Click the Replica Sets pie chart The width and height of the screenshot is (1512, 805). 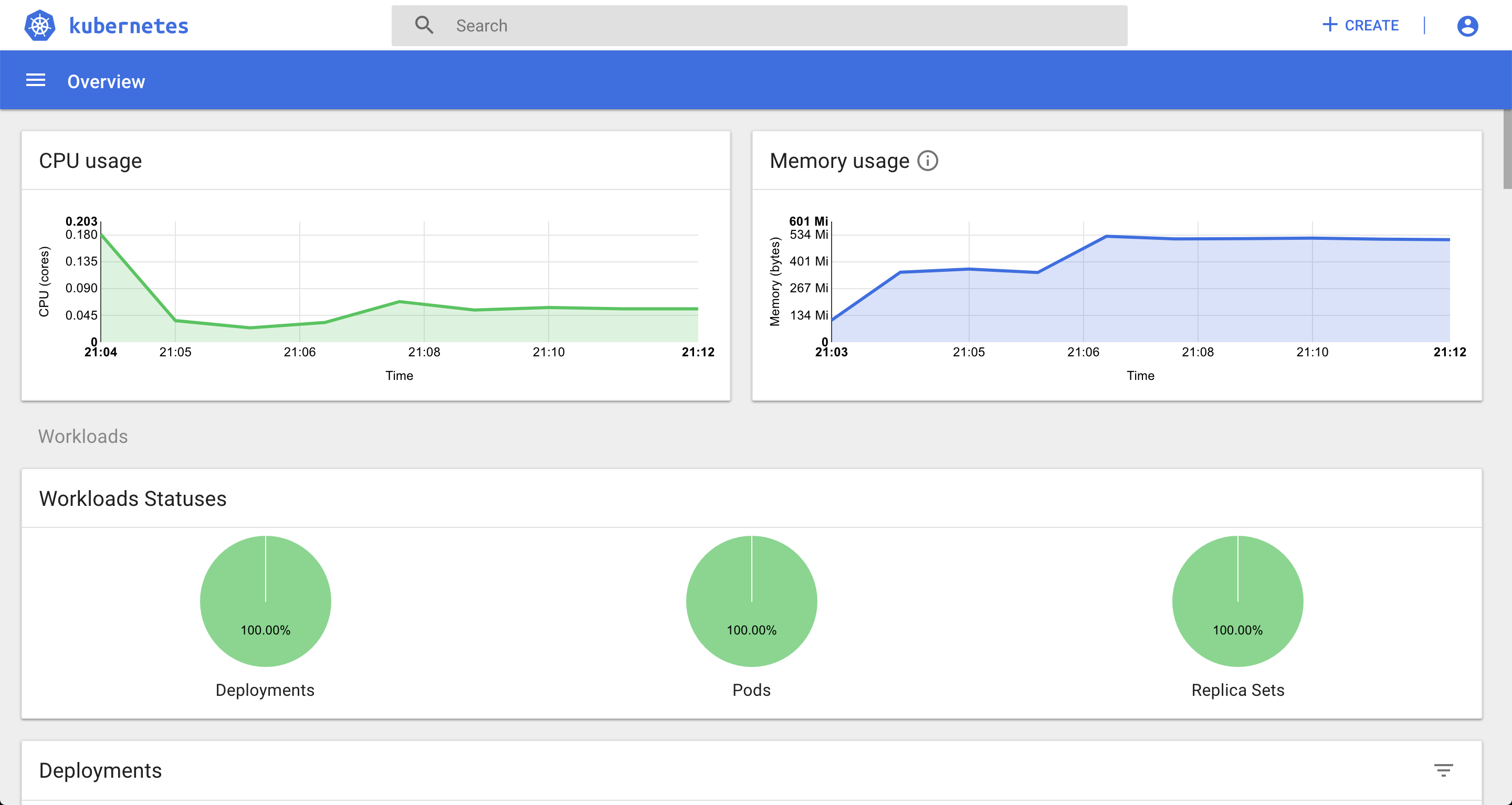tap(1237, 601)
